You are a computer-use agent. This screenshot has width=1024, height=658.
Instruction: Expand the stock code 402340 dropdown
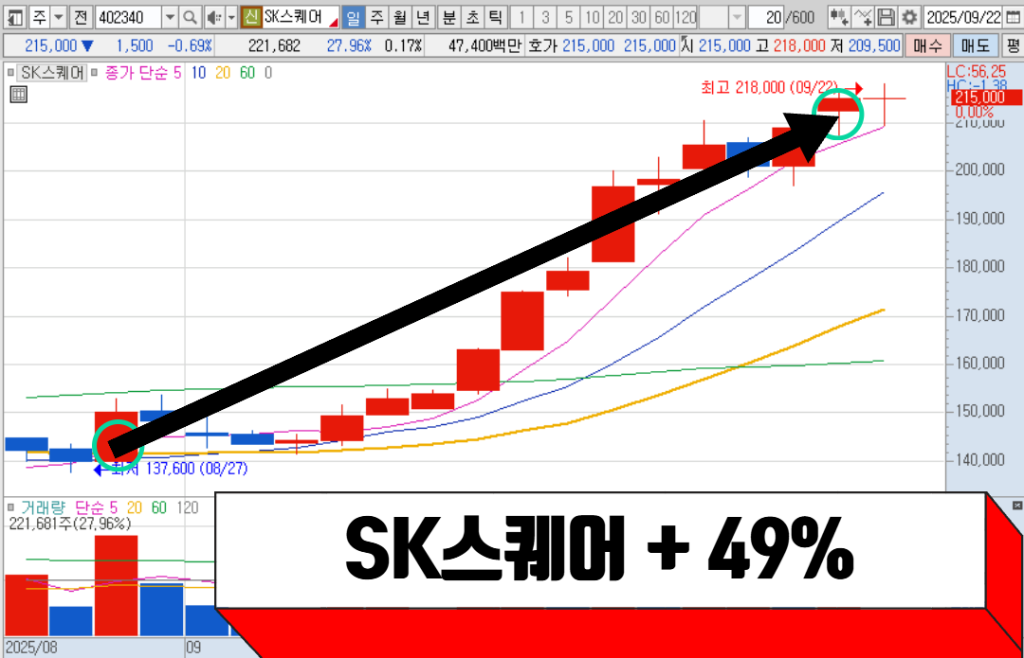tap(168, 18)
